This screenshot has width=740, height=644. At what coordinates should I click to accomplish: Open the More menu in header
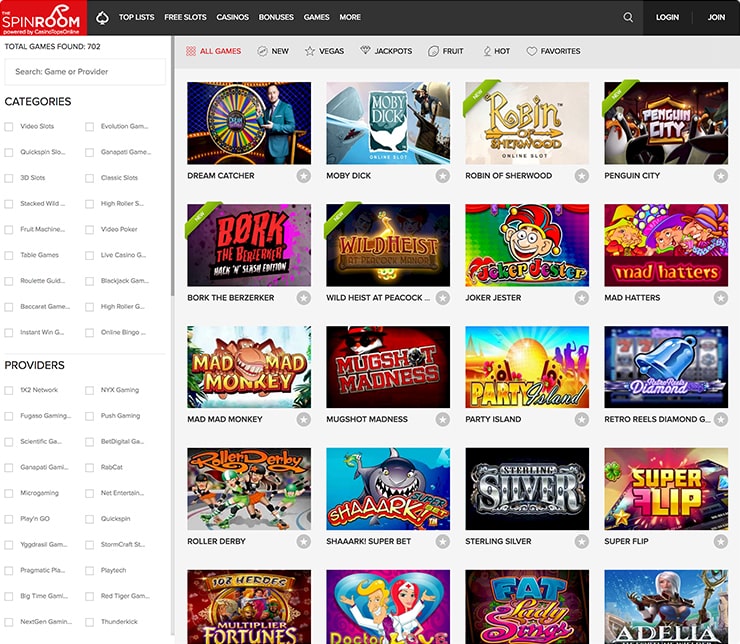click(x=350, y=17)
